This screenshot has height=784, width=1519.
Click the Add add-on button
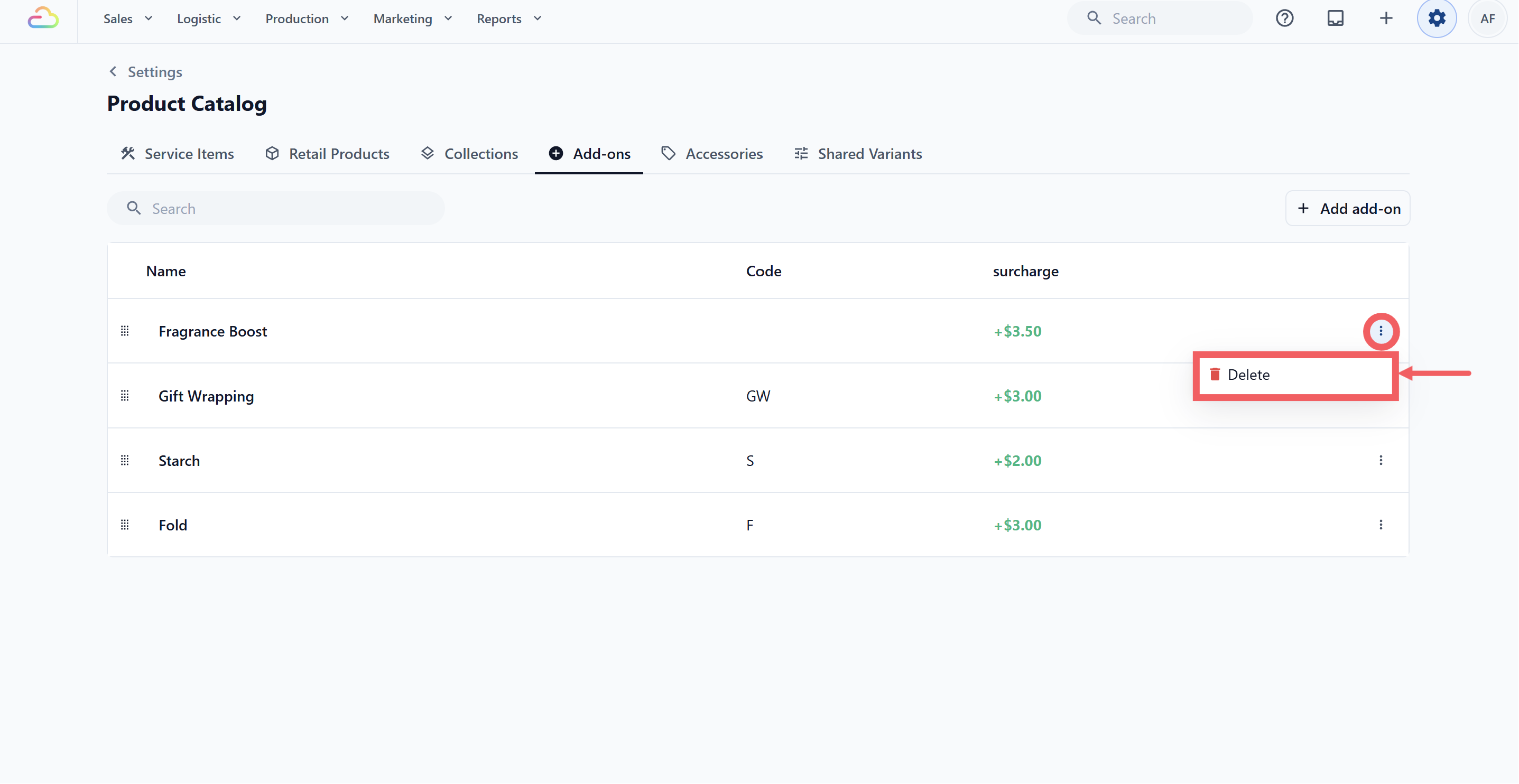tap(1348, 209)
